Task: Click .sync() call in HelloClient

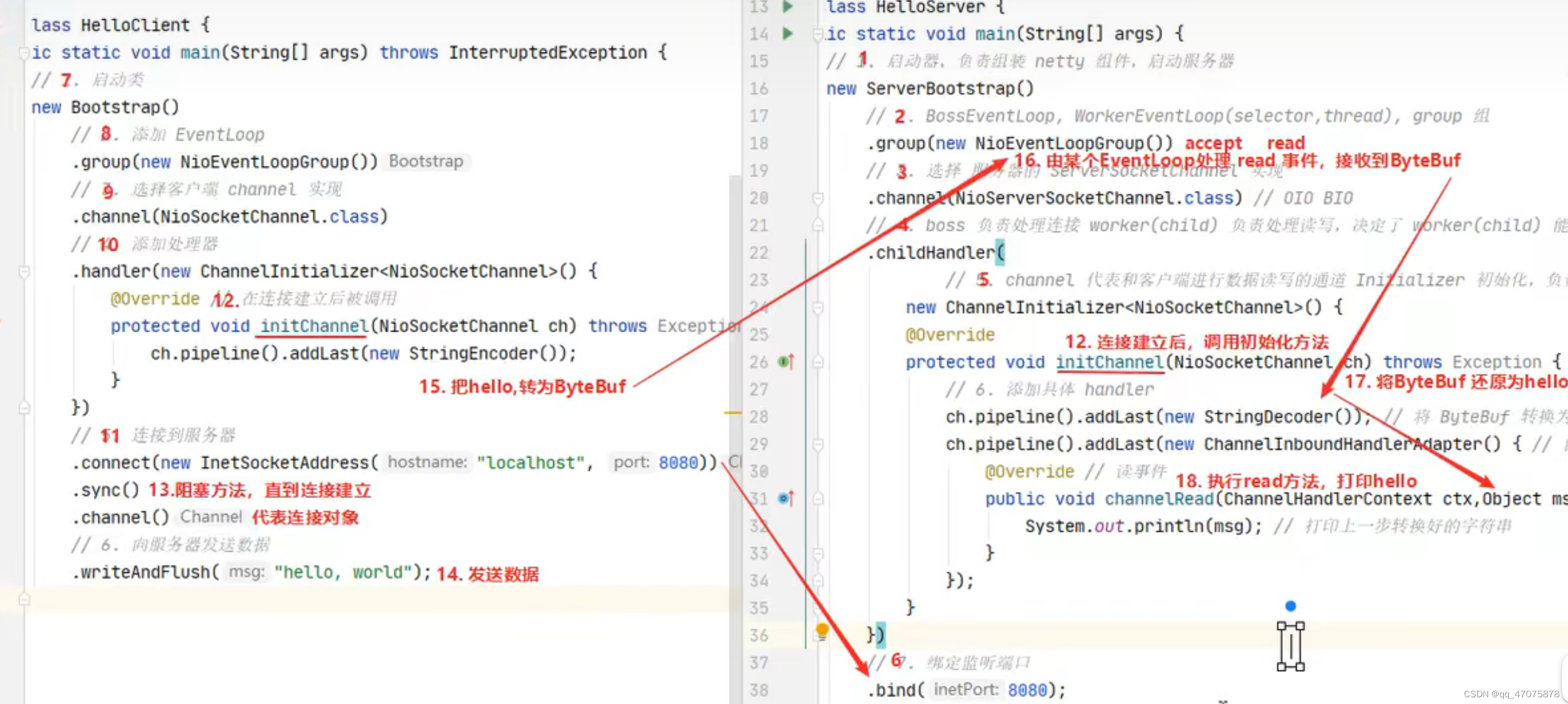Action: 105,490
